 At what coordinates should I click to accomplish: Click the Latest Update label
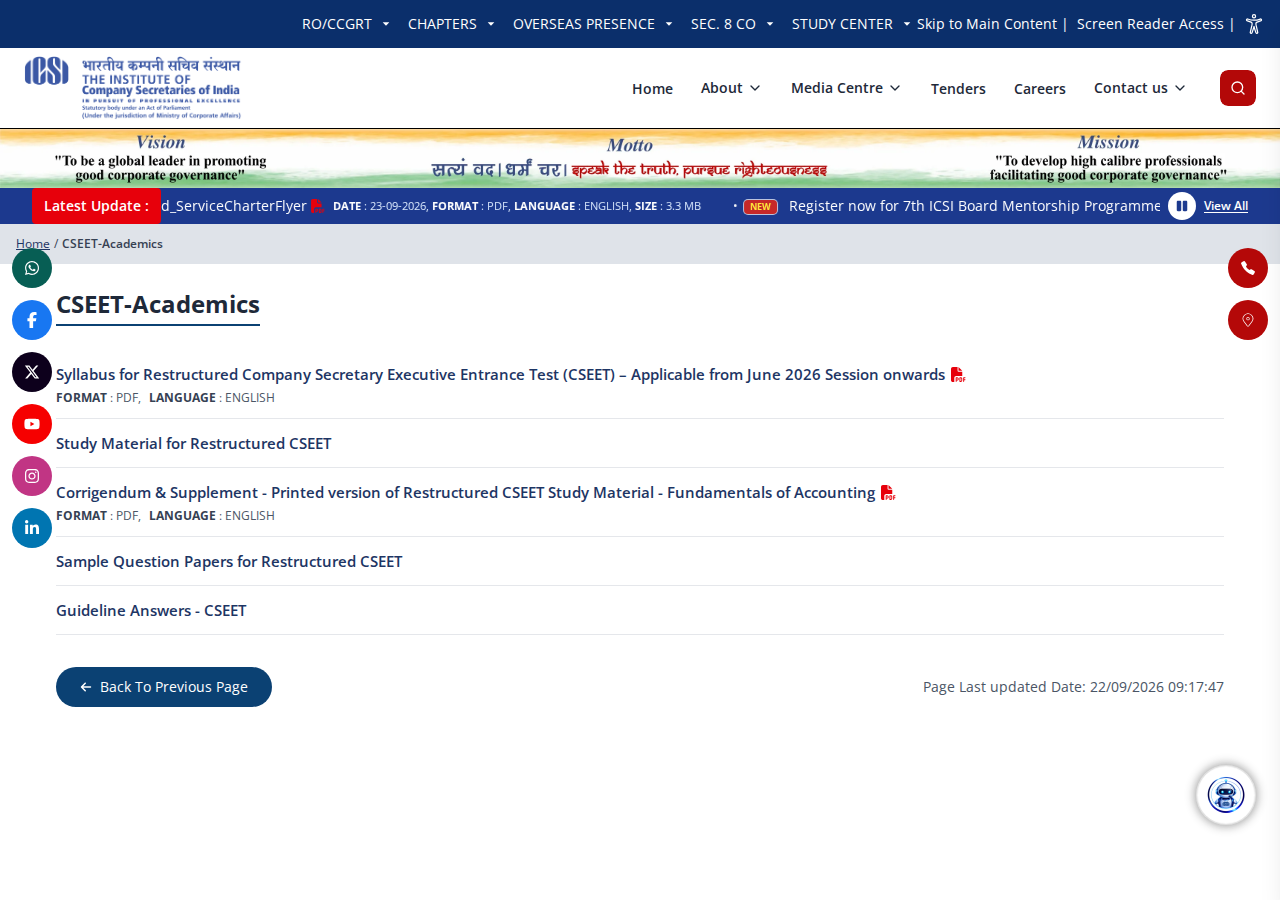[x=96, y=206]
